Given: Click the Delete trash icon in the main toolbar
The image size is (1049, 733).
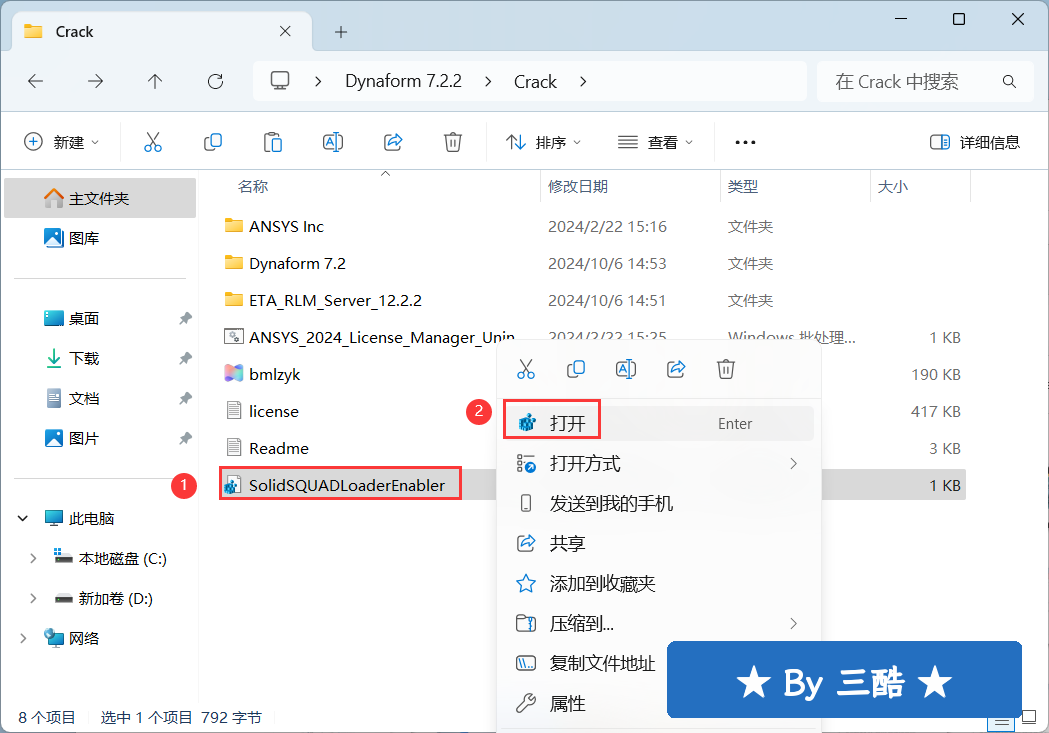Looking at the screenshot, I should click(453, 142).
